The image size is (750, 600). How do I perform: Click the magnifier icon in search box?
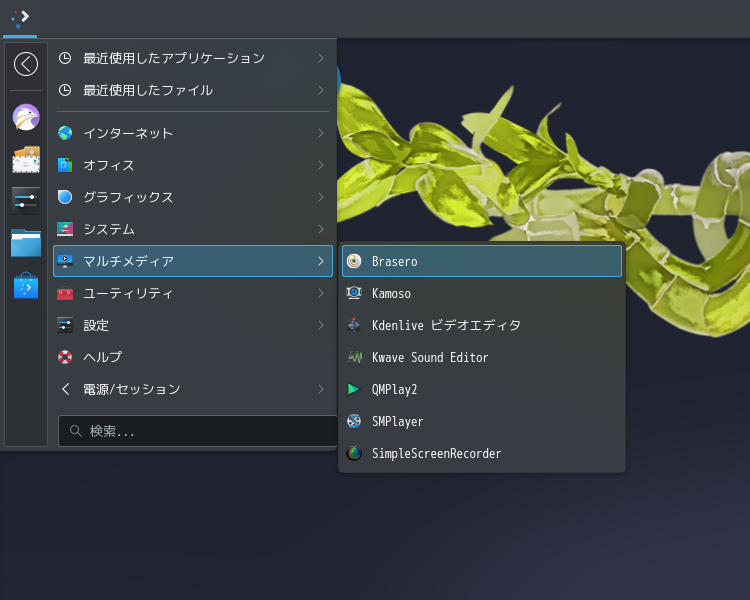pos(76,431)
